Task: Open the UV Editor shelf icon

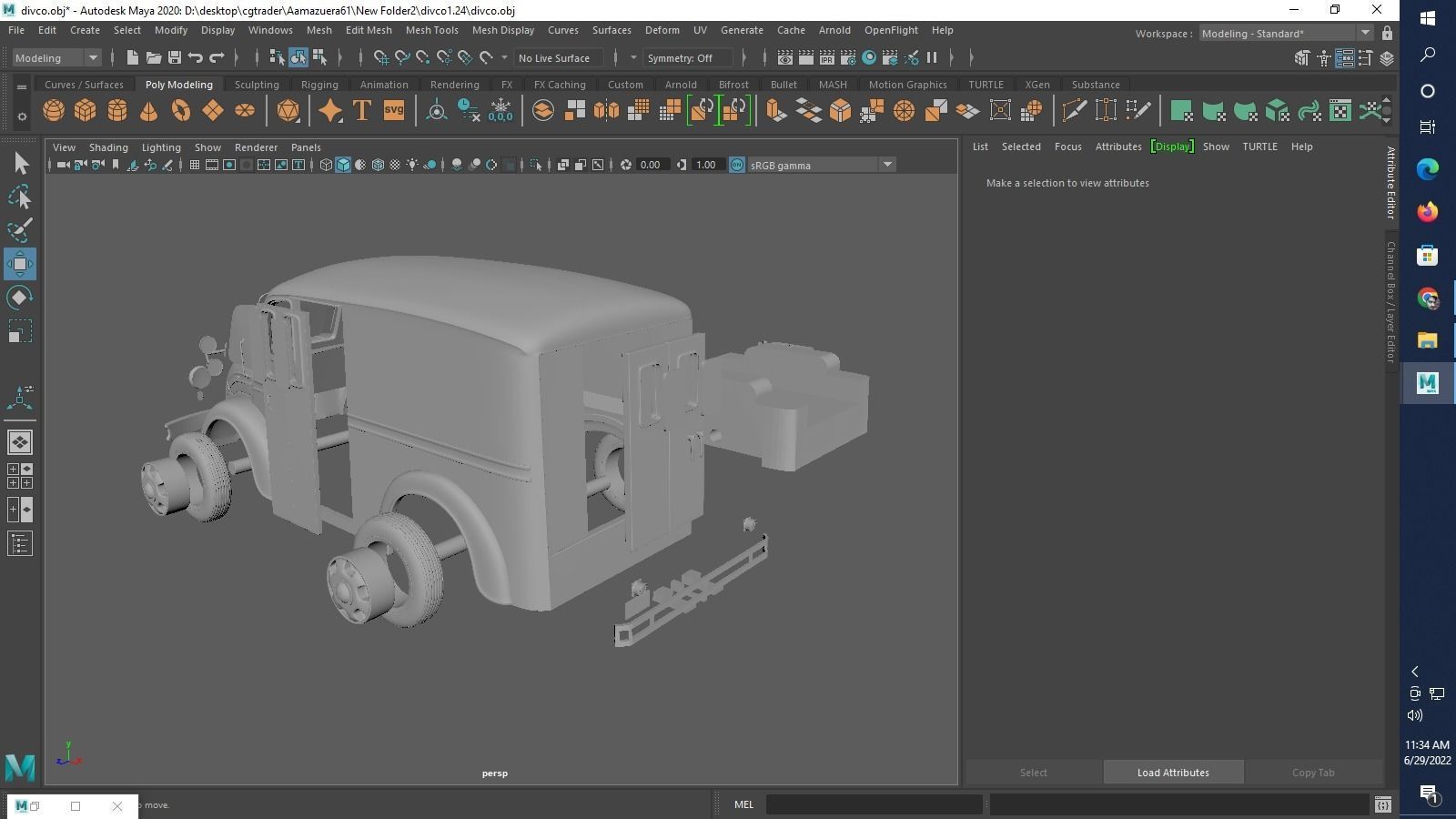Action: point(1340,111)
